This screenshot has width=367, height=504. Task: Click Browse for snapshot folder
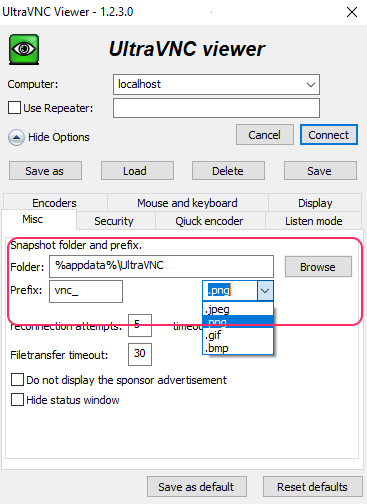(x=318, y=267)
